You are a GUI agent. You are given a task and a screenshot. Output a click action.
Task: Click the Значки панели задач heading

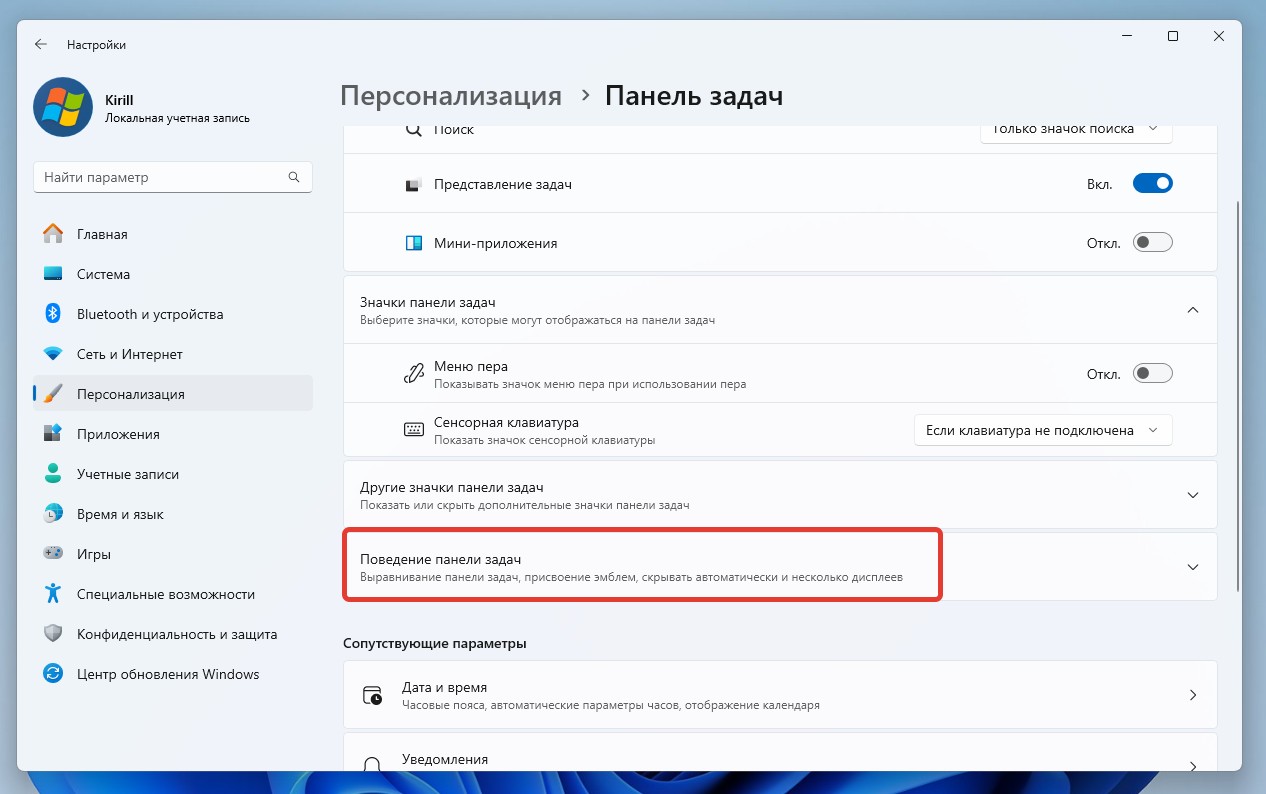[427, 302]
